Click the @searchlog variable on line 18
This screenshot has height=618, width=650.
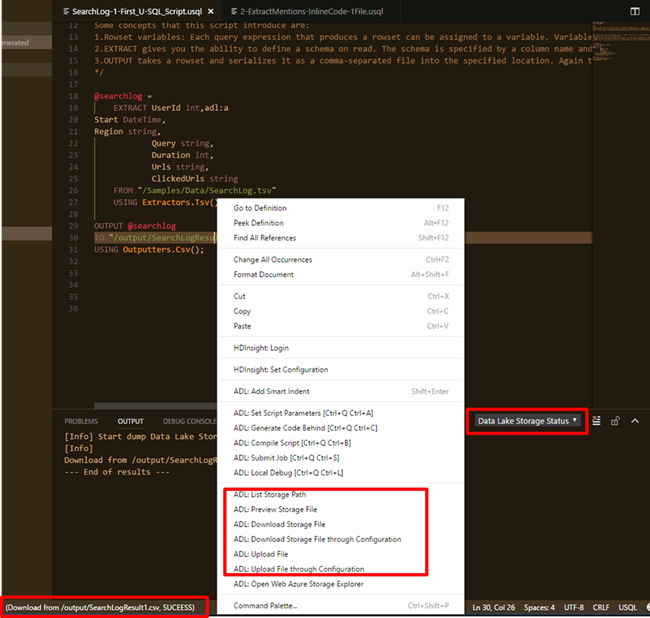(118, 96)
